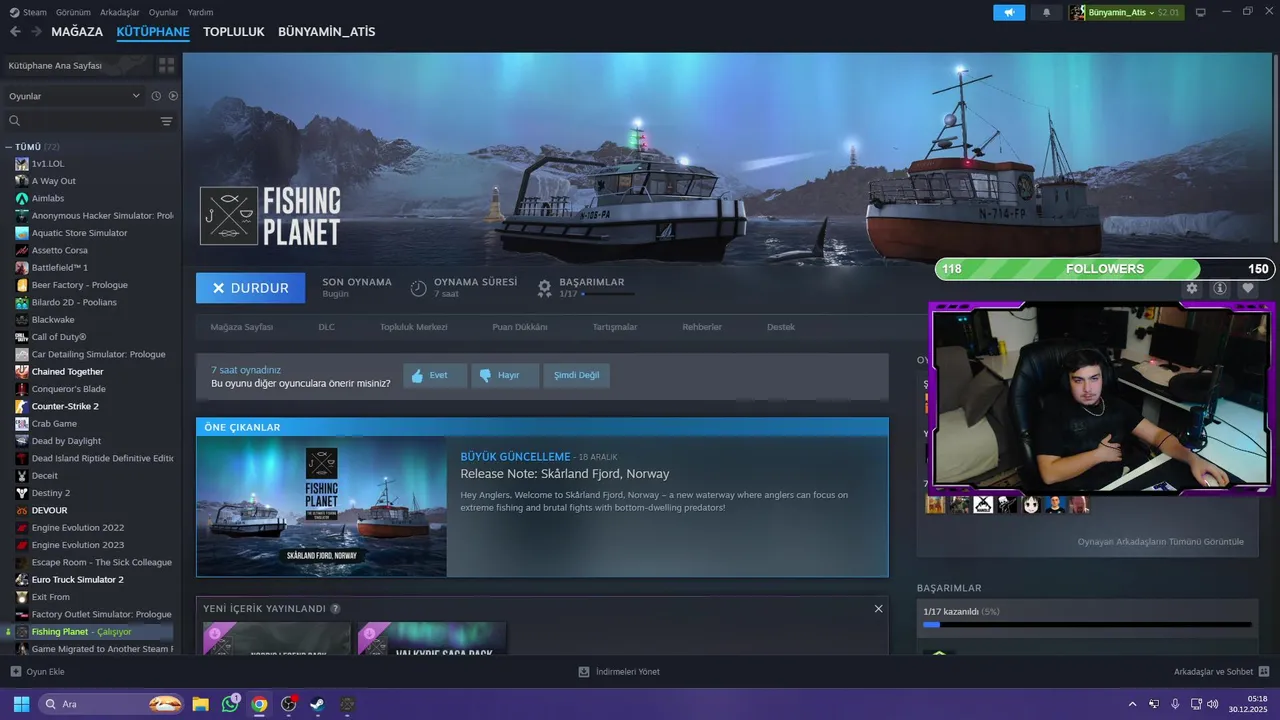Click the library search magnifier icon
Screen dimensions: 1280x720
(x=15, y=121)
